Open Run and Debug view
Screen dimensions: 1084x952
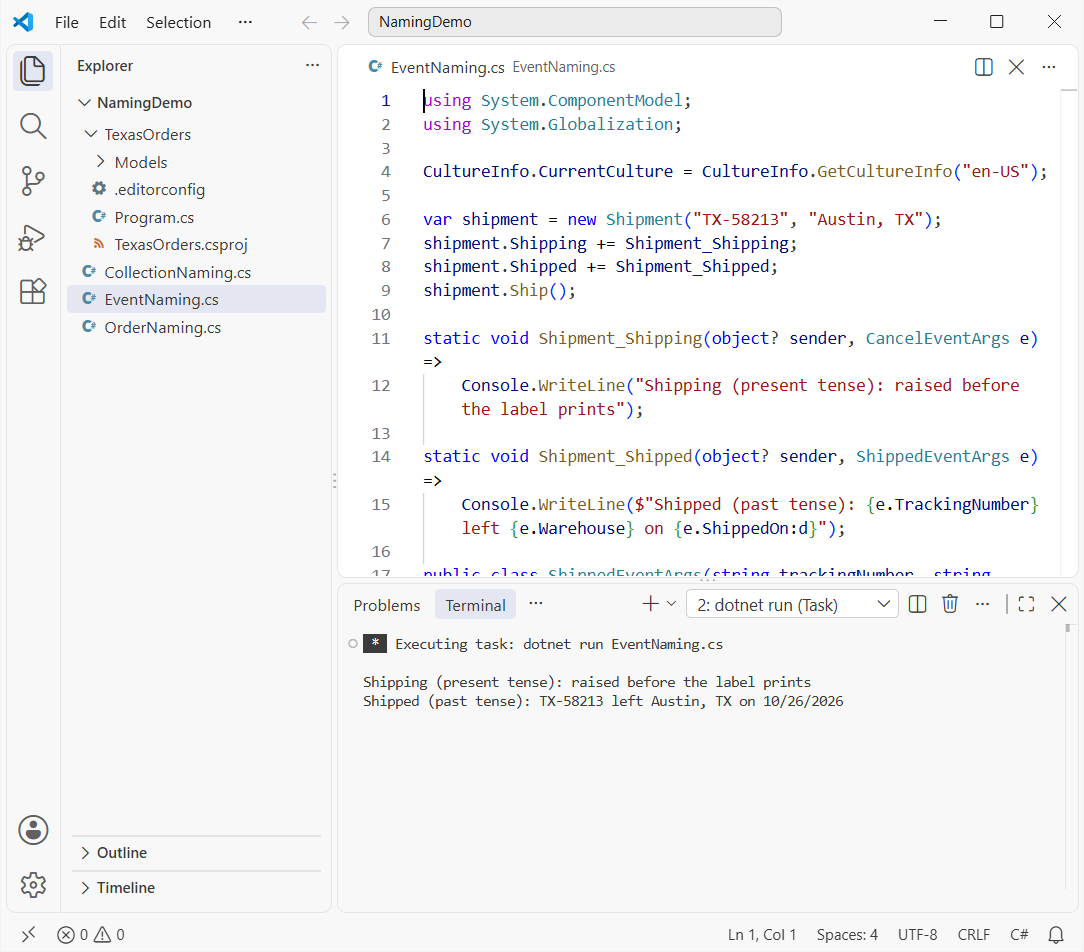32,238
